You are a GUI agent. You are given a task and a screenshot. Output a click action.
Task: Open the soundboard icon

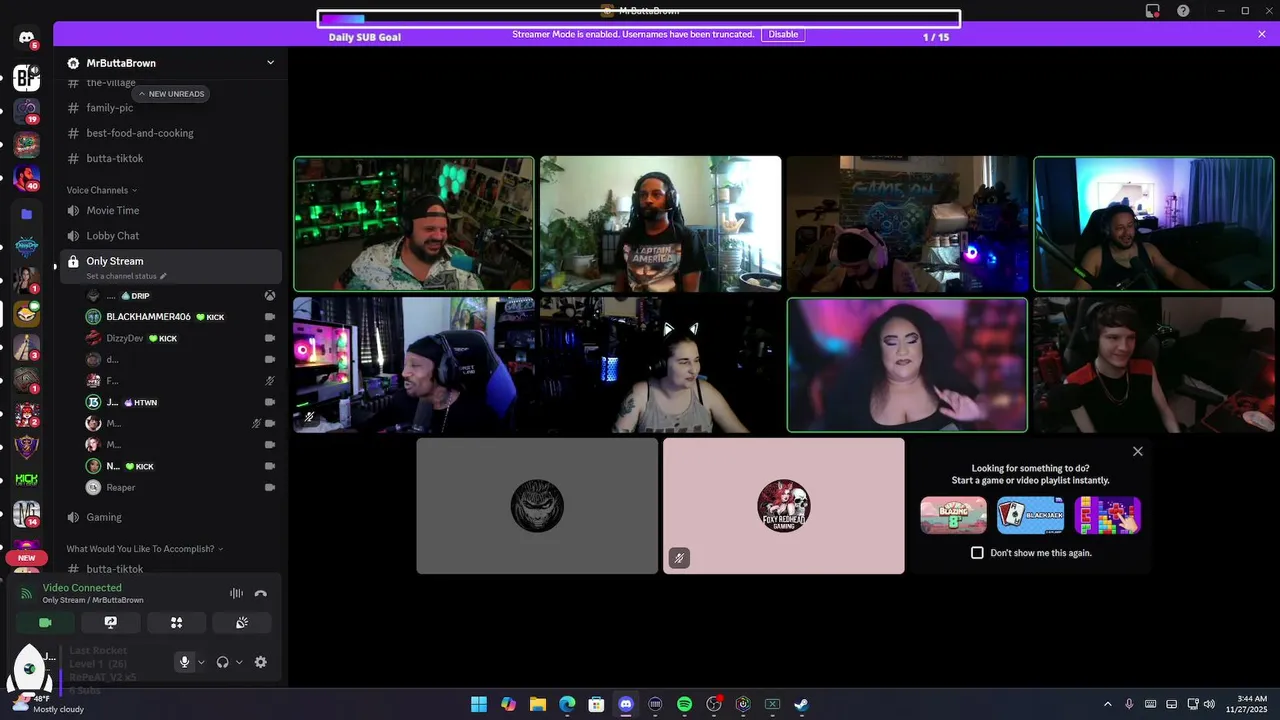coord(242,622)
